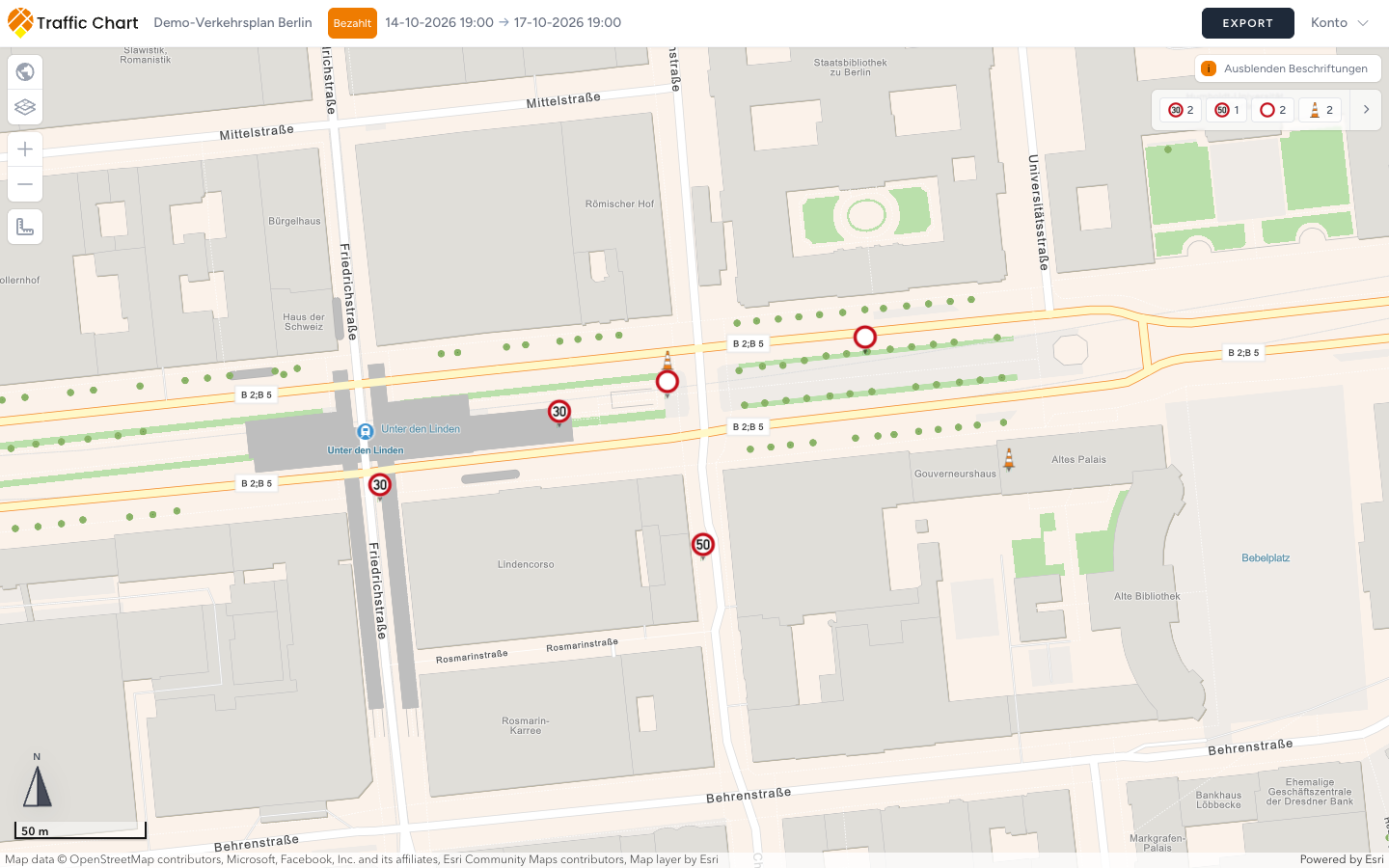
Task: Click the Altes Palais label
Action: [x=1078, y=459]
